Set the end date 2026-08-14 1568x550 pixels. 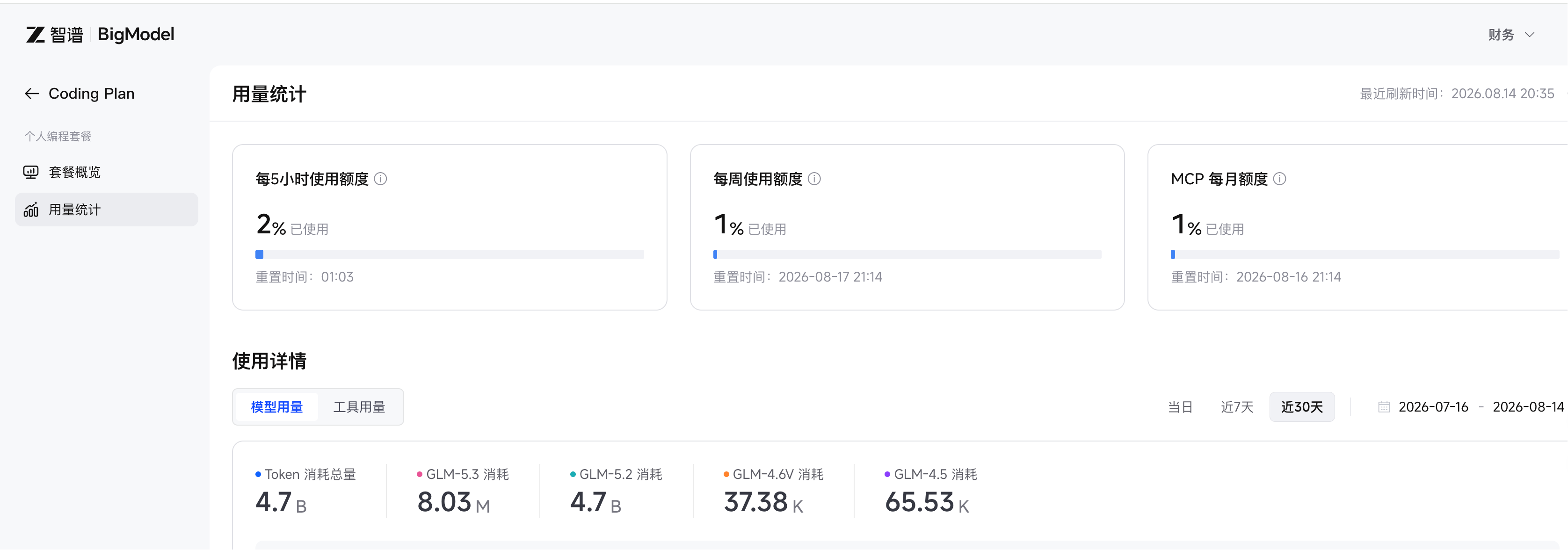click(x=1528, y=407)
